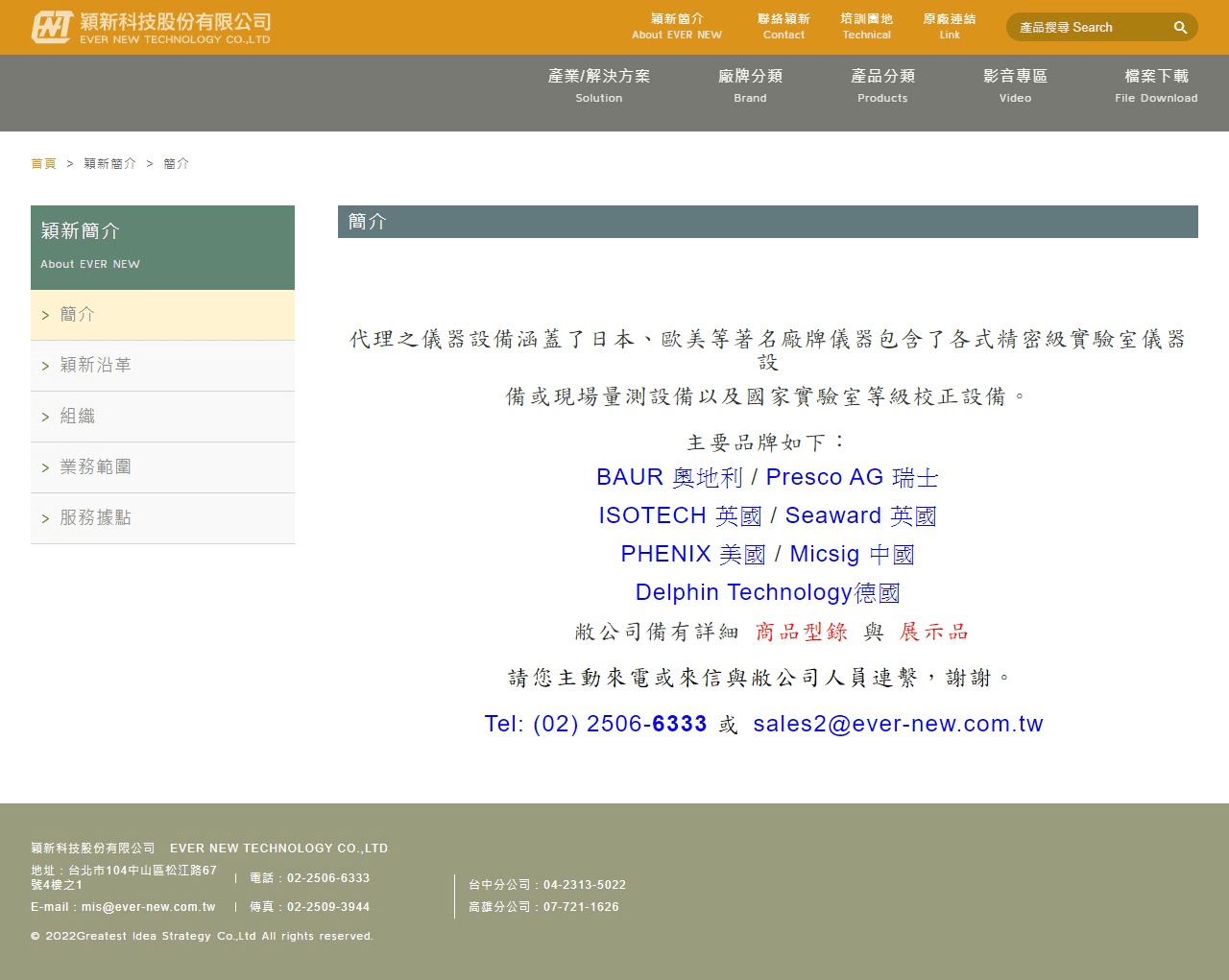Select 簡介 in the sidebar
The width and height of the screenshot is (1229, 980).
click(x=162, y=315)
